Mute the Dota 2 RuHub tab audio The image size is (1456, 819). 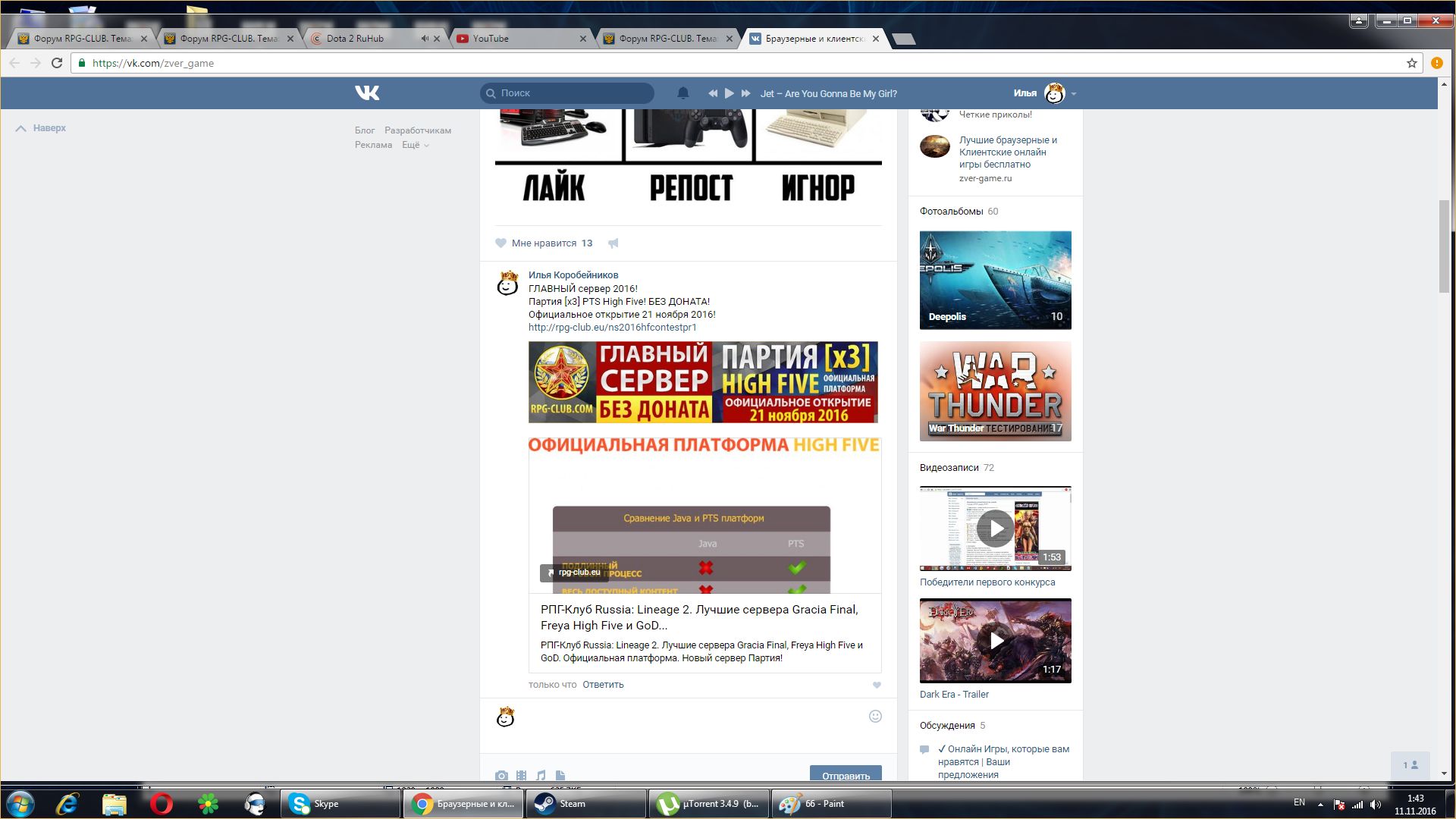pyautogui.click(x=425, y=39)
